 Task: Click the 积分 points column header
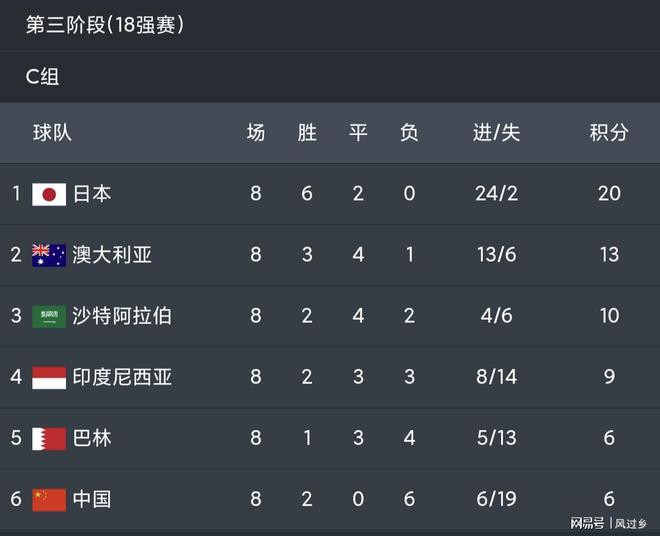609,132
